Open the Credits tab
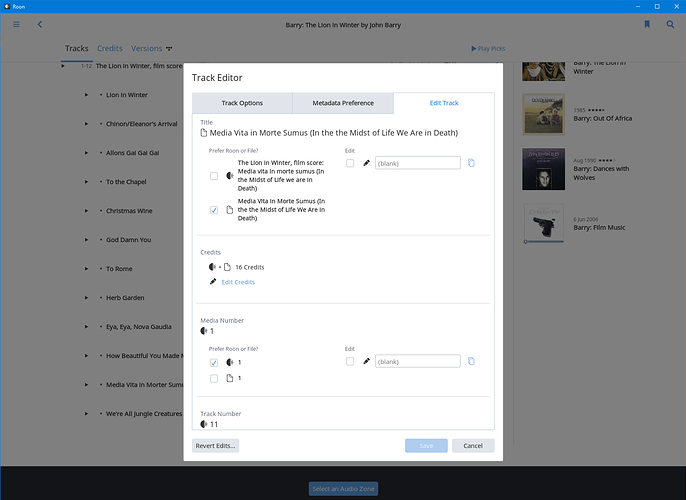Viewport: 686px width, 500px height. pyautogui.click(x=109, y=49)
